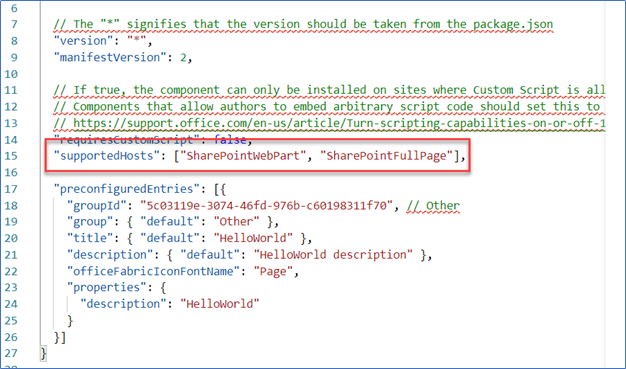The image size is (626, 369).
Task: Click the "manifestVersion" key
Action: (x=110, y=58)
